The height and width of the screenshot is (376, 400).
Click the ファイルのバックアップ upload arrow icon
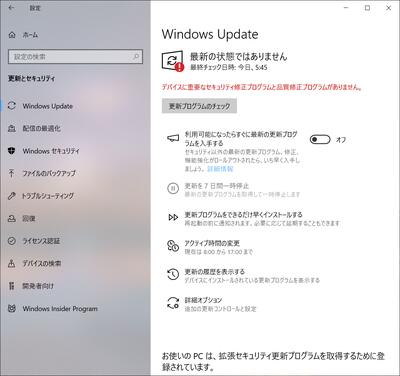tap(12, 173)
